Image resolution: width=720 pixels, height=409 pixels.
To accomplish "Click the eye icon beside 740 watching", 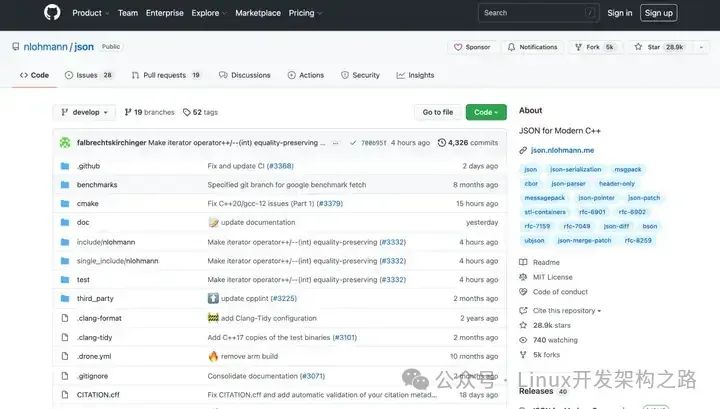I will tap(523, 340).
